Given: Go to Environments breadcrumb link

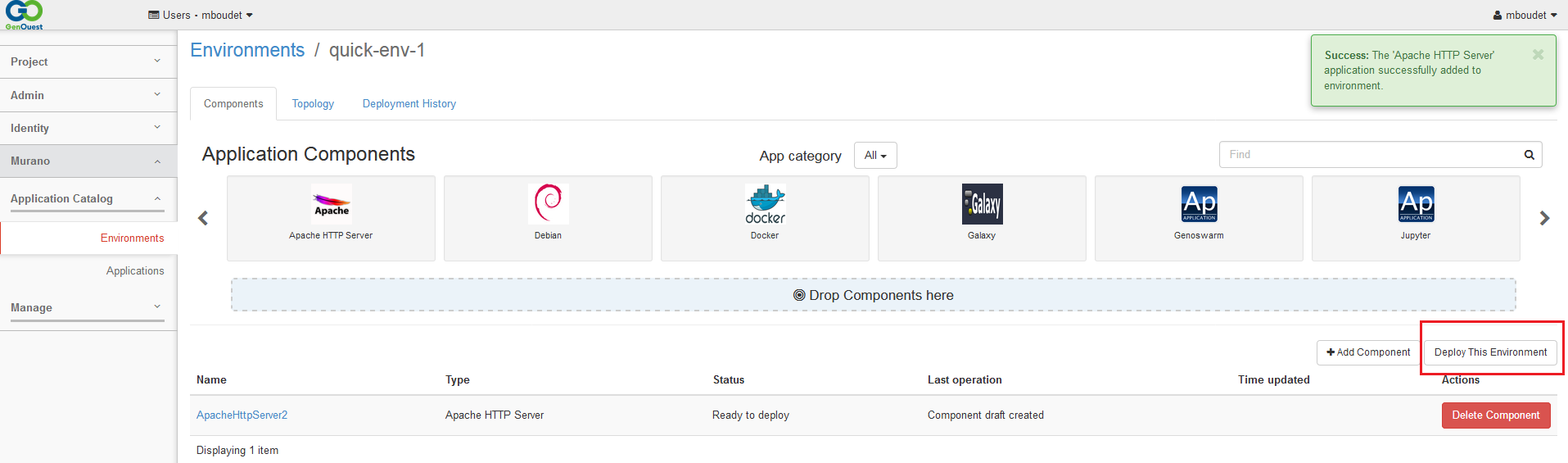Looking at the screenshot, I should coord(247,50).
